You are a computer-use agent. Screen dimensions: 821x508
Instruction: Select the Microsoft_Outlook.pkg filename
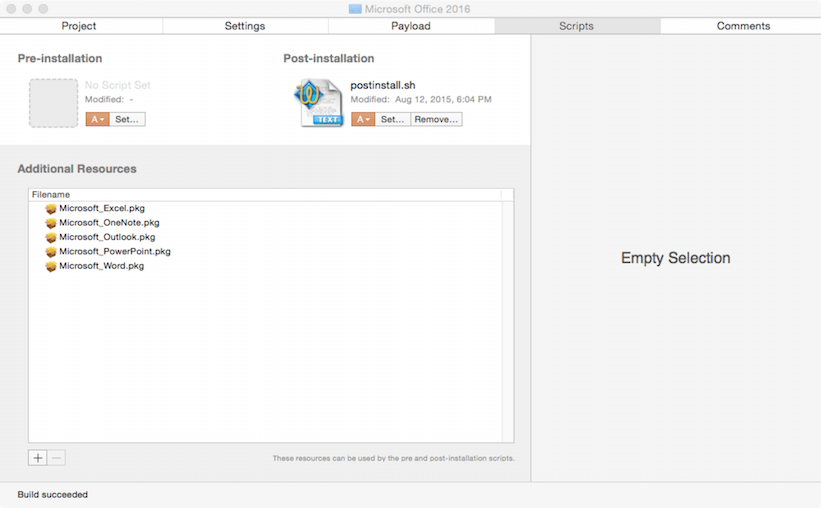point(107,237)
